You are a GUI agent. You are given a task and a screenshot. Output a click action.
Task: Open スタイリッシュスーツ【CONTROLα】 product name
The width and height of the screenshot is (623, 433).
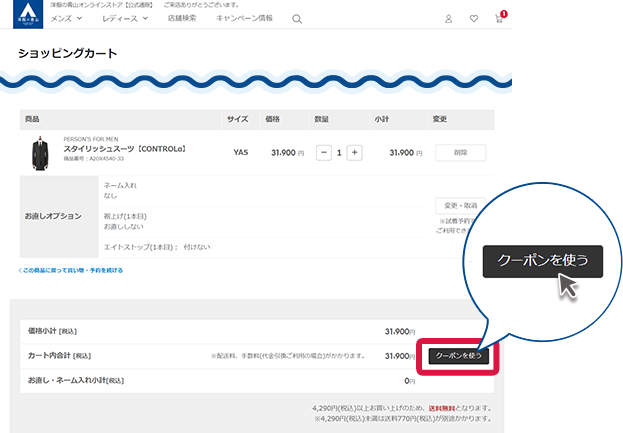125,149
